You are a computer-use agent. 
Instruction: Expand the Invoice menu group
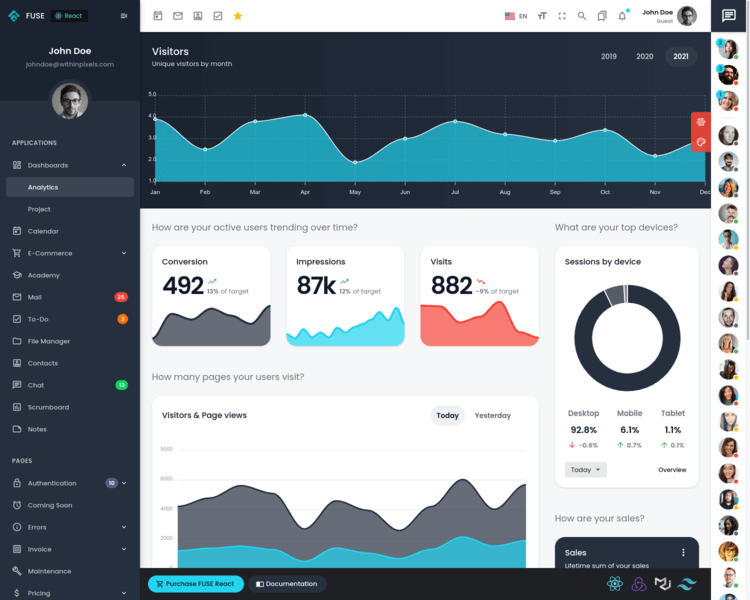70,549
